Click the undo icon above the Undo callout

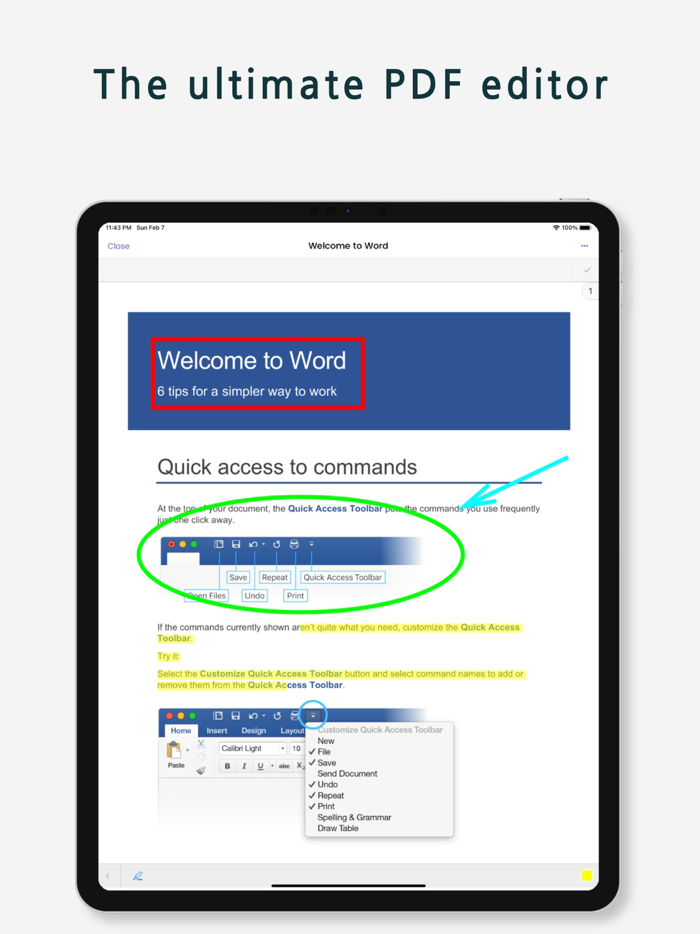tap(254, 544)
